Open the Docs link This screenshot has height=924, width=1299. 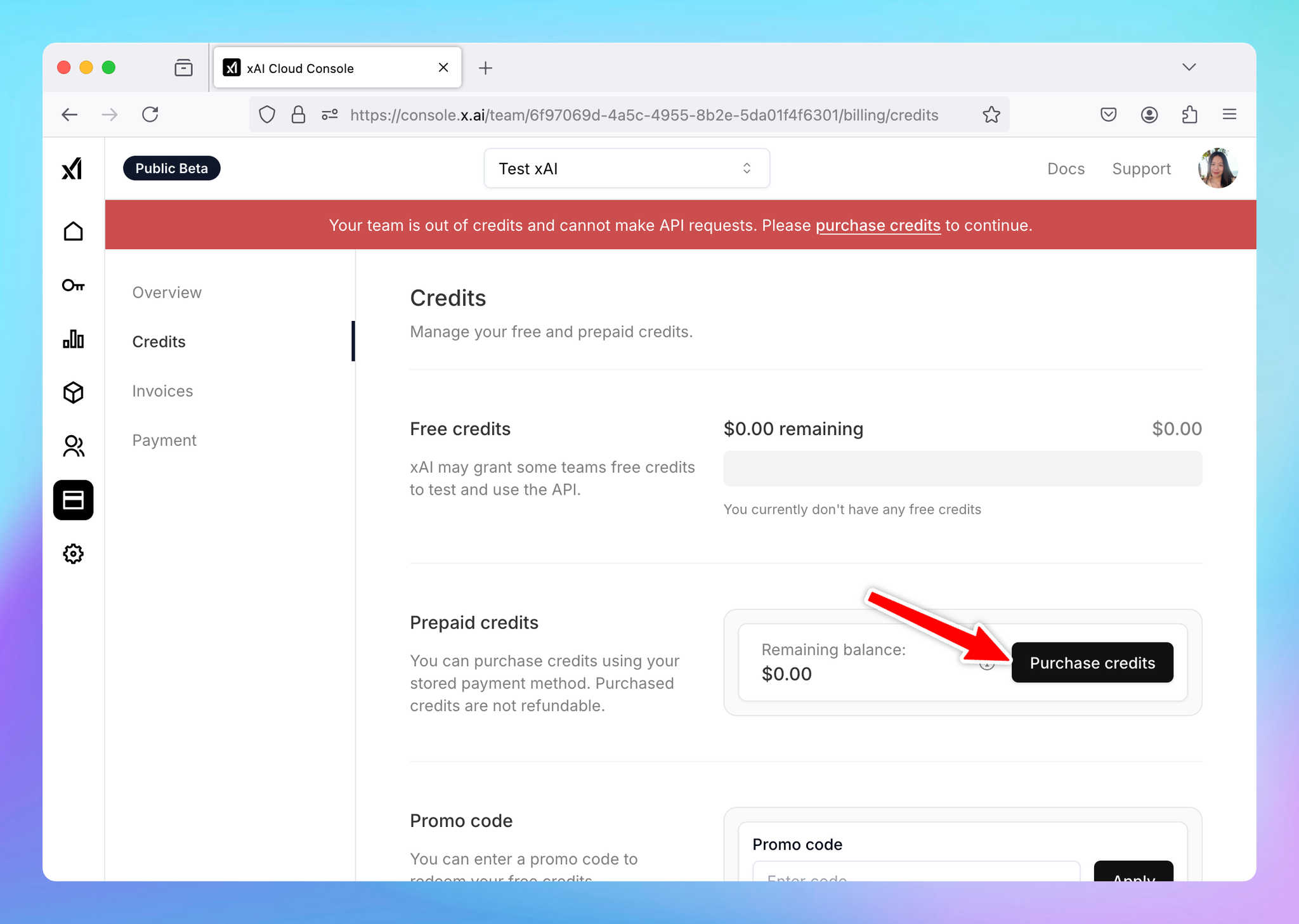point(1066,169)
